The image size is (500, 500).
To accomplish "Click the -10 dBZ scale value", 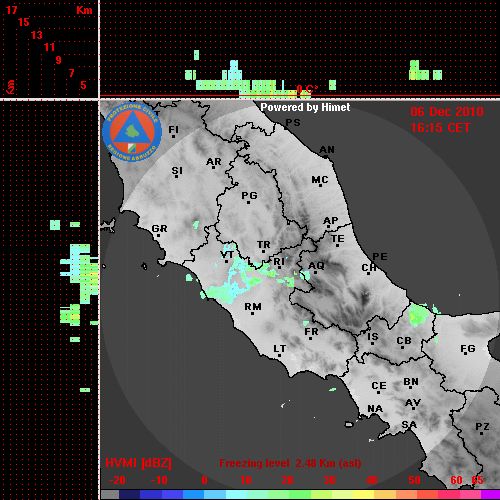I will [159, 480].
